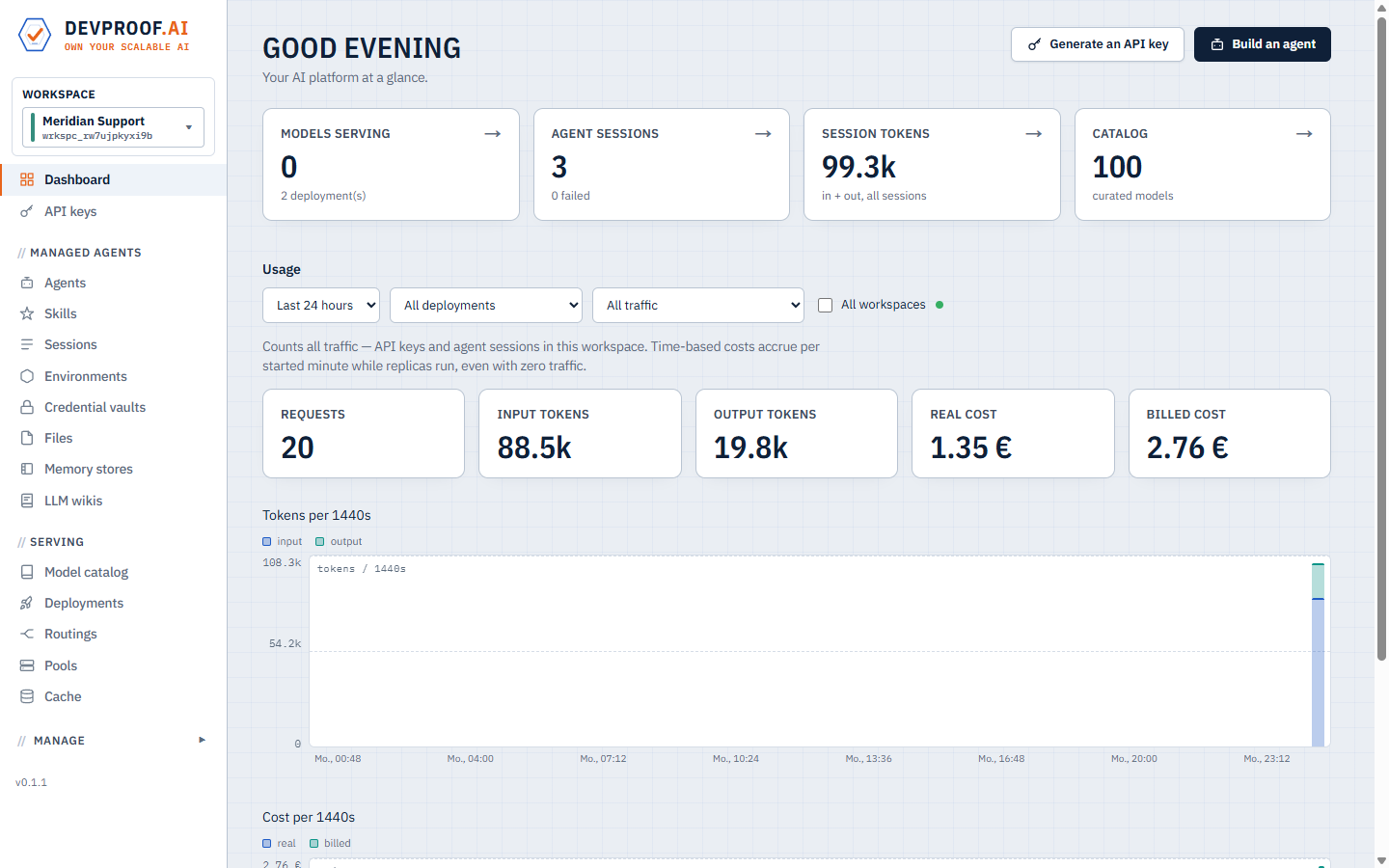1389x868 pixels.
Task: Click the Requests stat card
Action: [364, 433]
